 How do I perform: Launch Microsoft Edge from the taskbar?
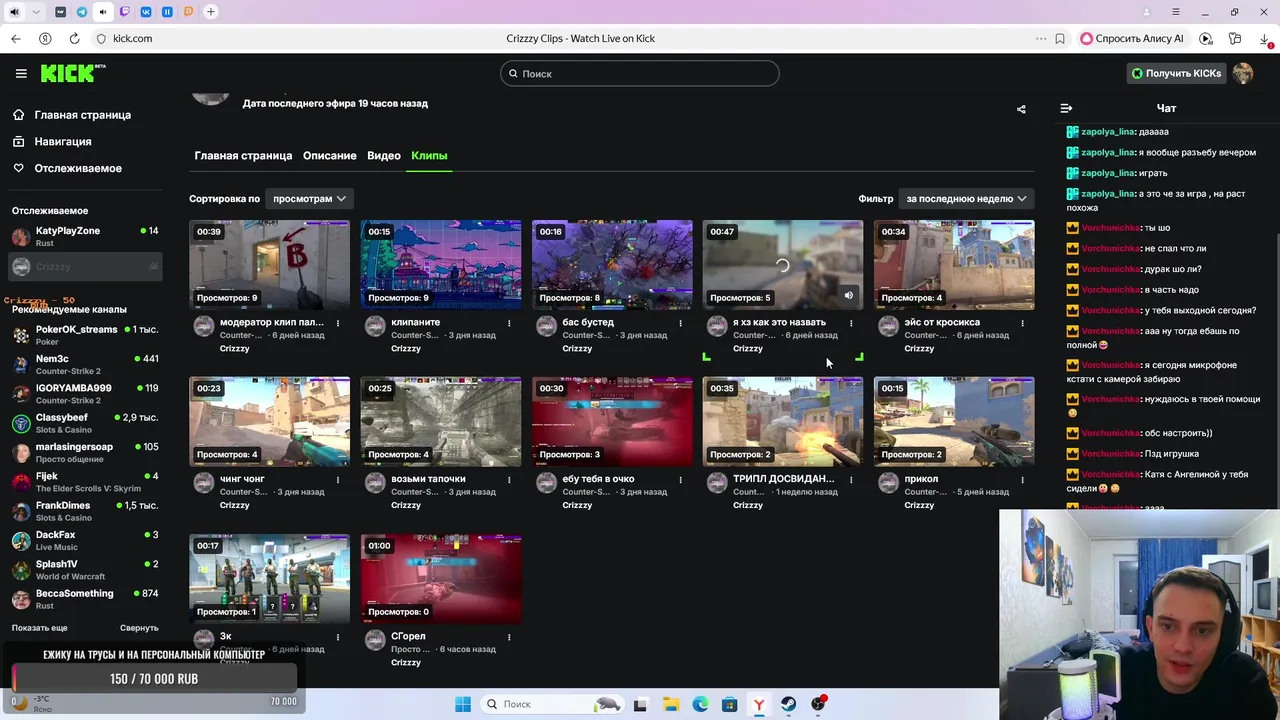(701, 704)
